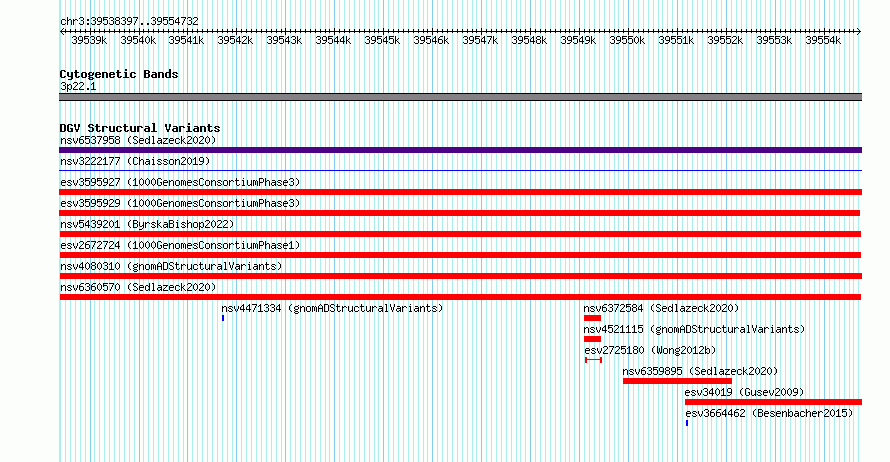Click the right arrow end of ruler
The height and width of the screenshot is (462, 890).
tap(858, 32)
